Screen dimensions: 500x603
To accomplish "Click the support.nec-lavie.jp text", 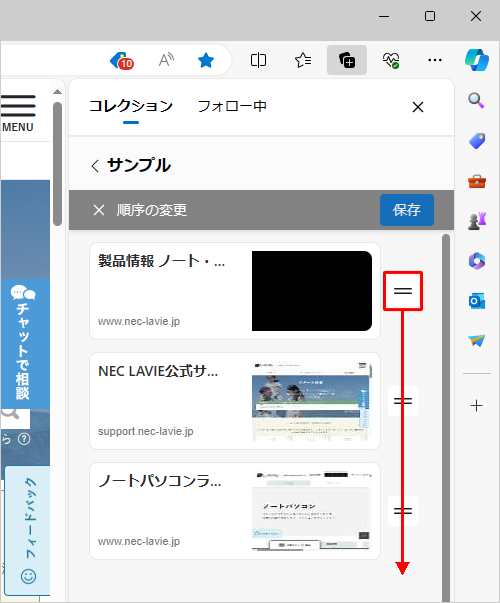I will 145,431.
